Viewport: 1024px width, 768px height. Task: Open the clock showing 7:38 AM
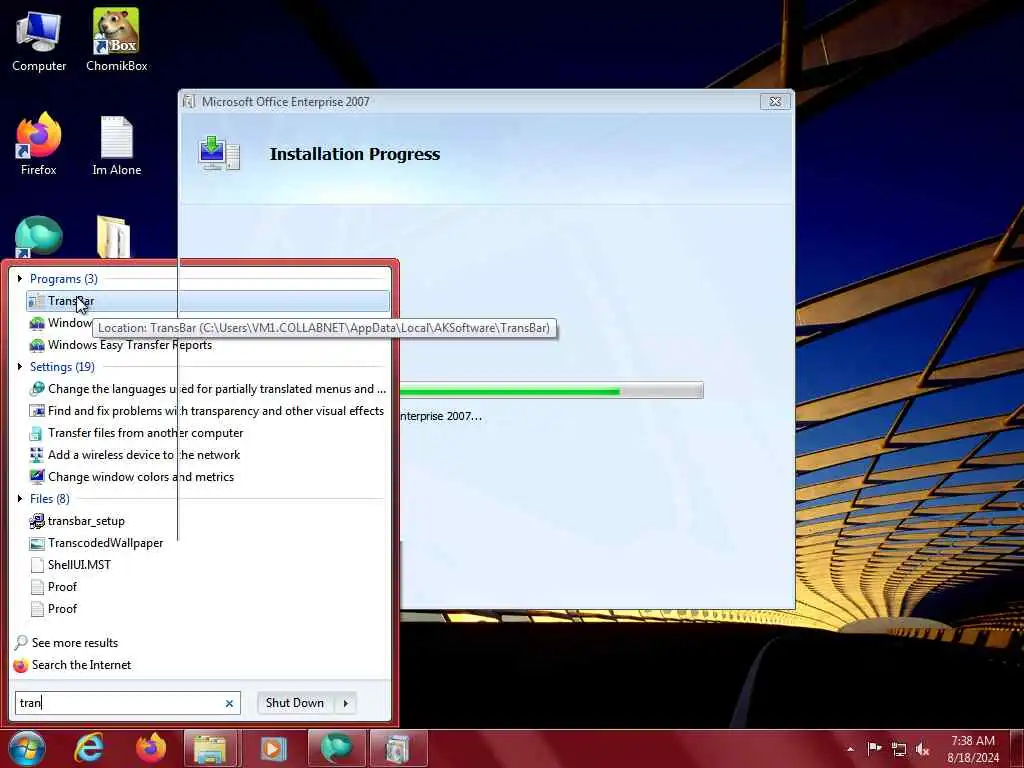973,749
